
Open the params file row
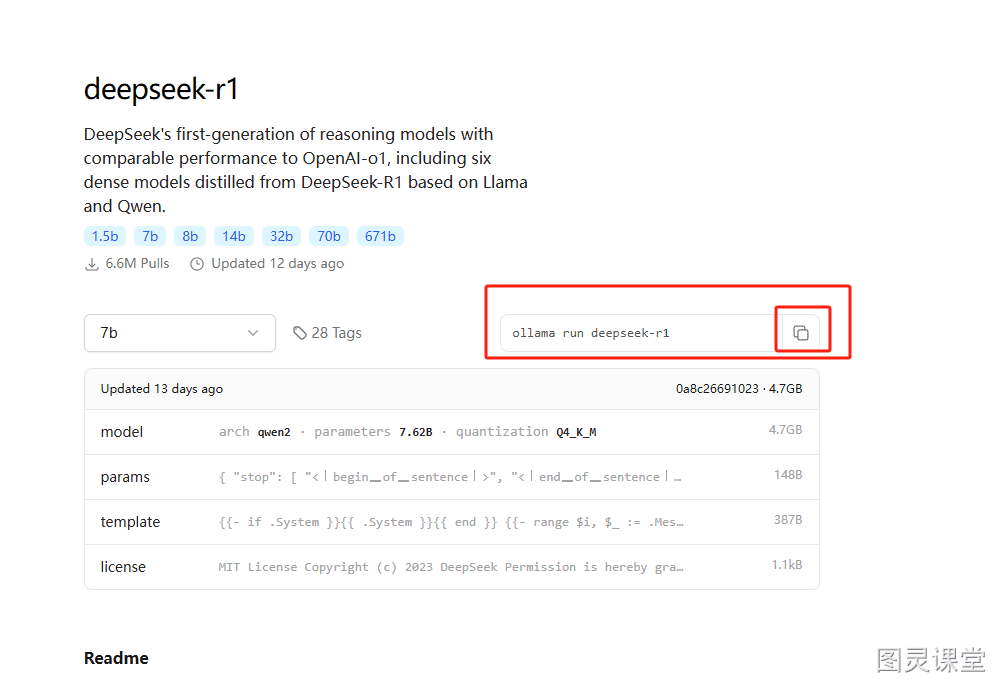(x=452, y=477)
